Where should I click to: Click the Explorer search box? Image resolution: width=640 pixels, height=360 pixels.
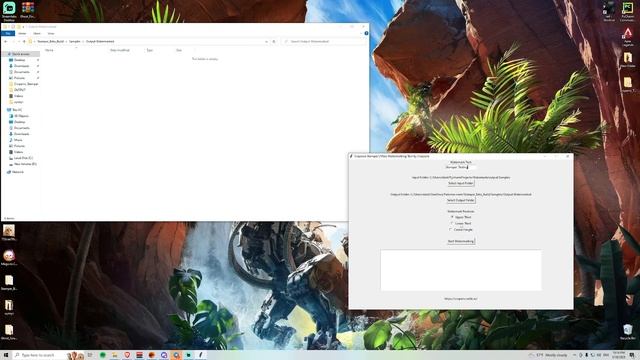point(324,42)
